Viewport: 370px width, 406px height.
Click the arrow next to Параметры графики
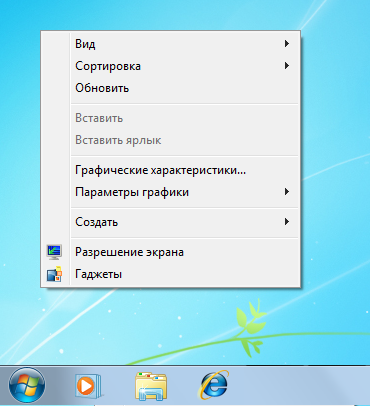click(x=287, y=192)
